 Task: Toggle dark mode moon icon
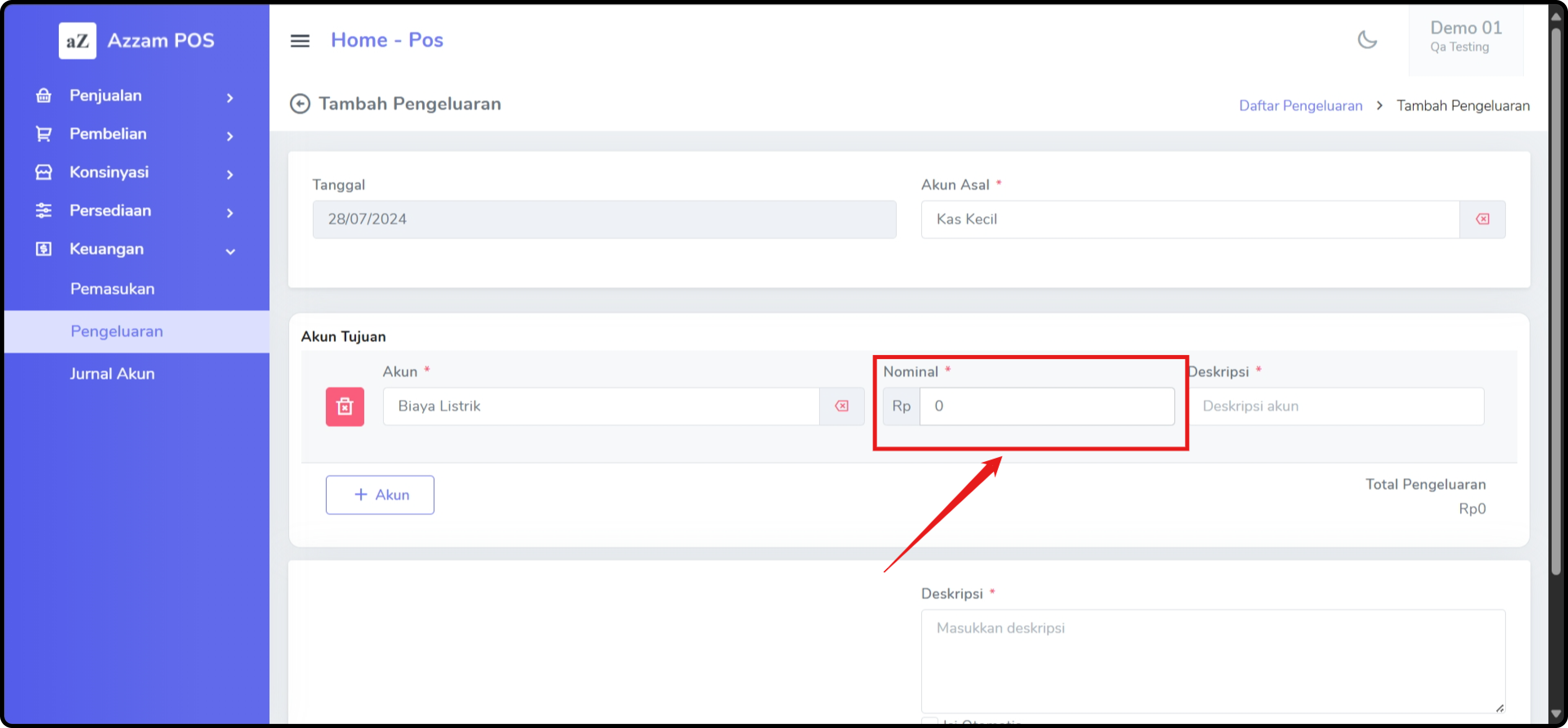click(x=1367, y=40)
